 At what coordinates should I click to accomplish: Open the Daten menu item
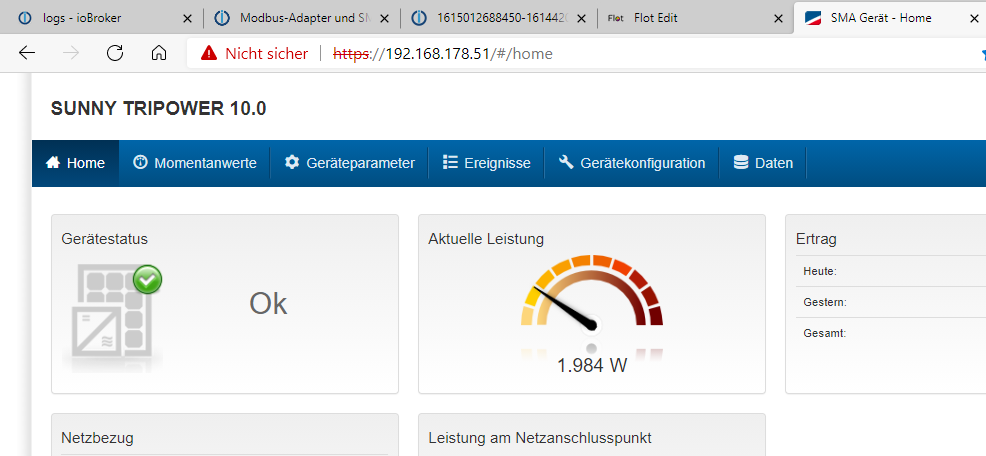point(763,164)
